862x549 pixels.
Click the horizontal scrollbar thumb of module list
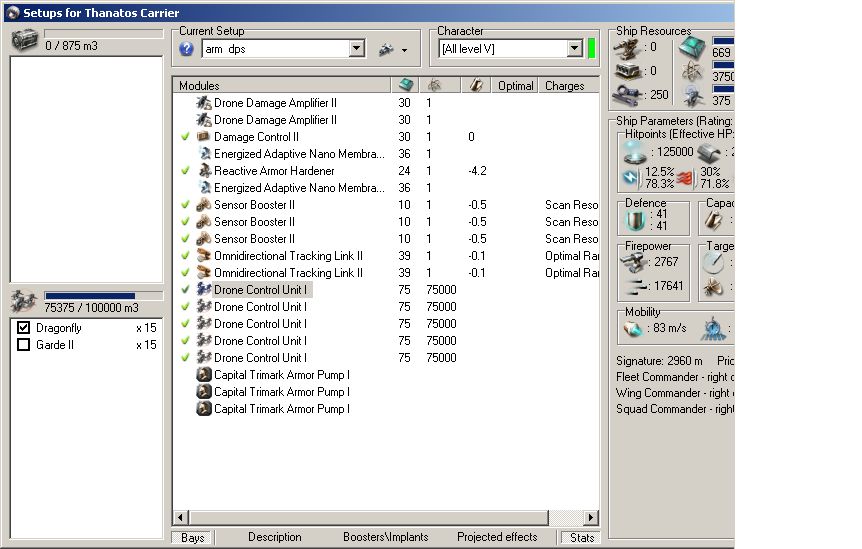[368, 518]
